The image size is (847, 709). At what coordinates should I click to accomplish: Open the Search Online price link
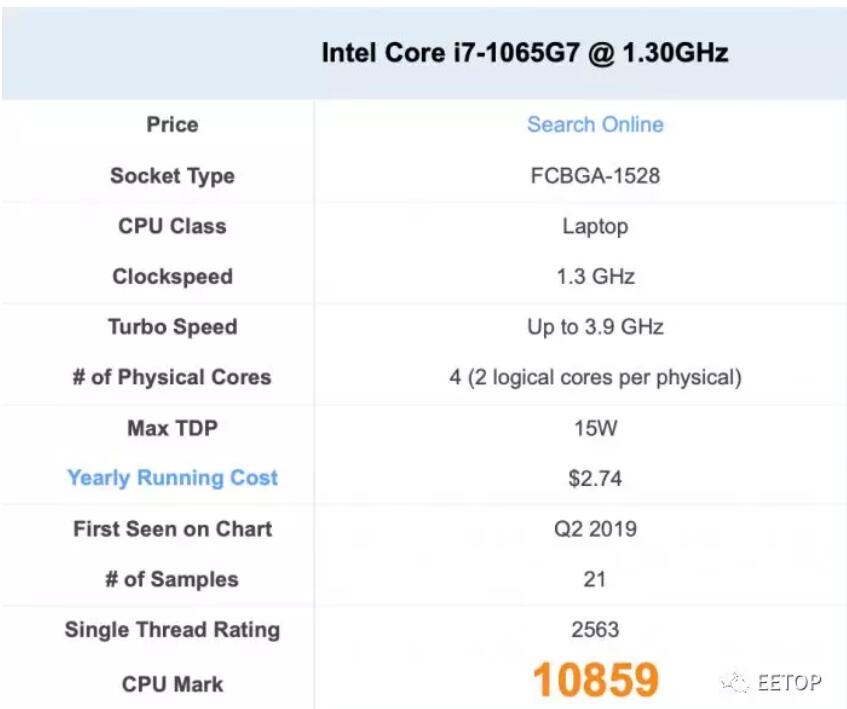(595, 125)
